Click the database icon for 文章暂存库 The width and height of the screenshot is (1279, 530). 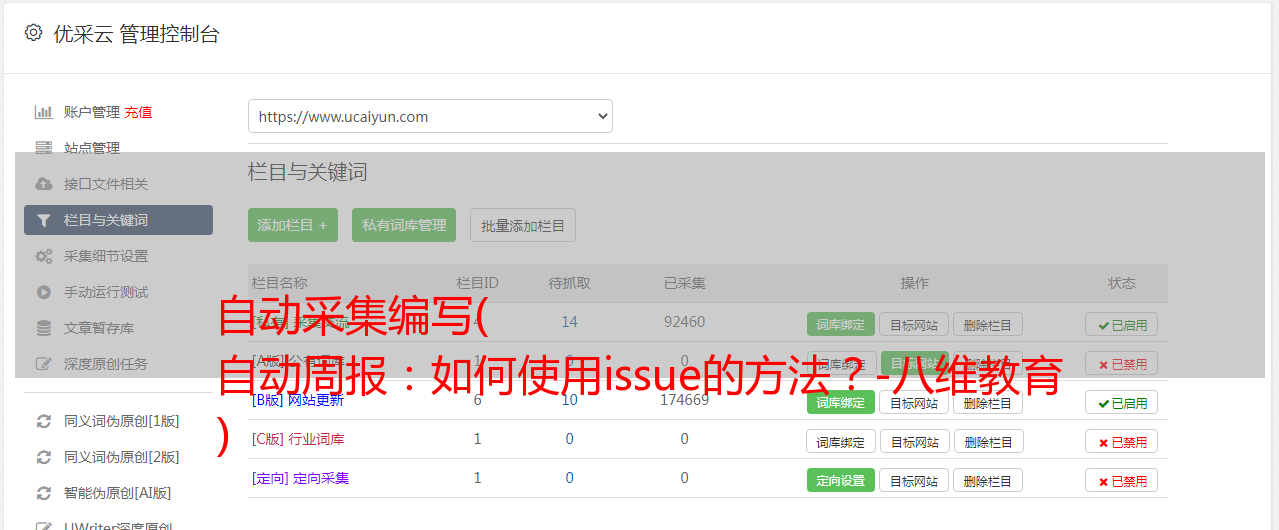43,328
